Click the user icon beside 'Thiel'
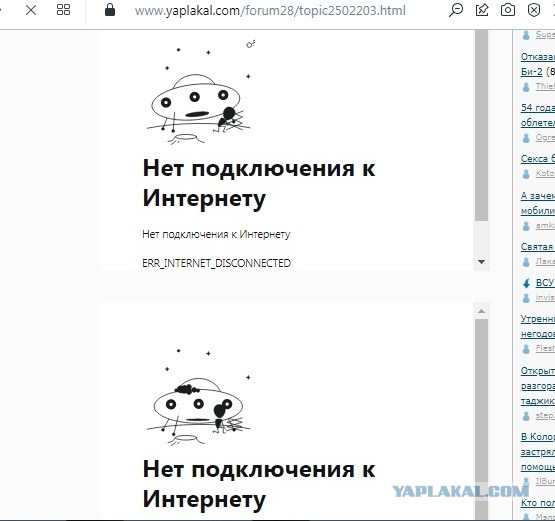The image size is (555, 521). tap(526, 87)
